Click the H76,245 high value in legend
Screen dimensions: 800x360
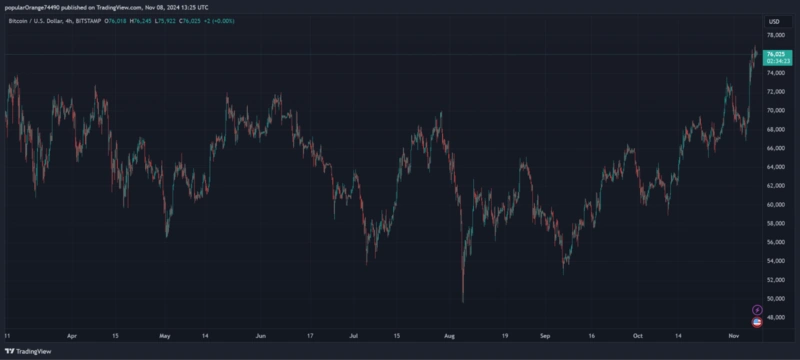(x=140, y=21)
